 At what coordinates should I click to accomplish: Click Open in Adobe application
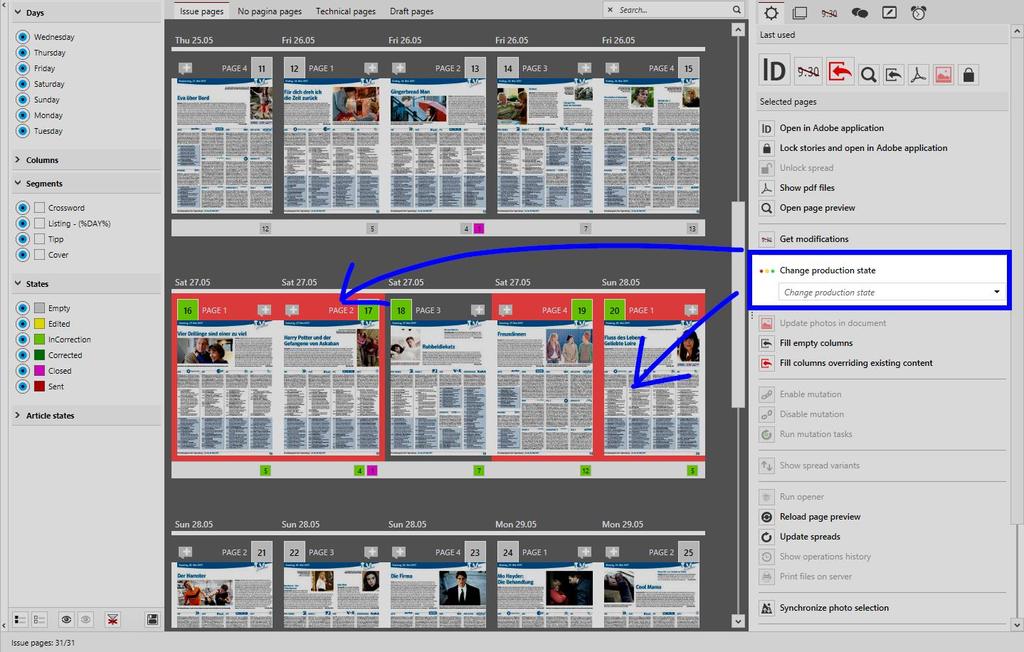831,128
